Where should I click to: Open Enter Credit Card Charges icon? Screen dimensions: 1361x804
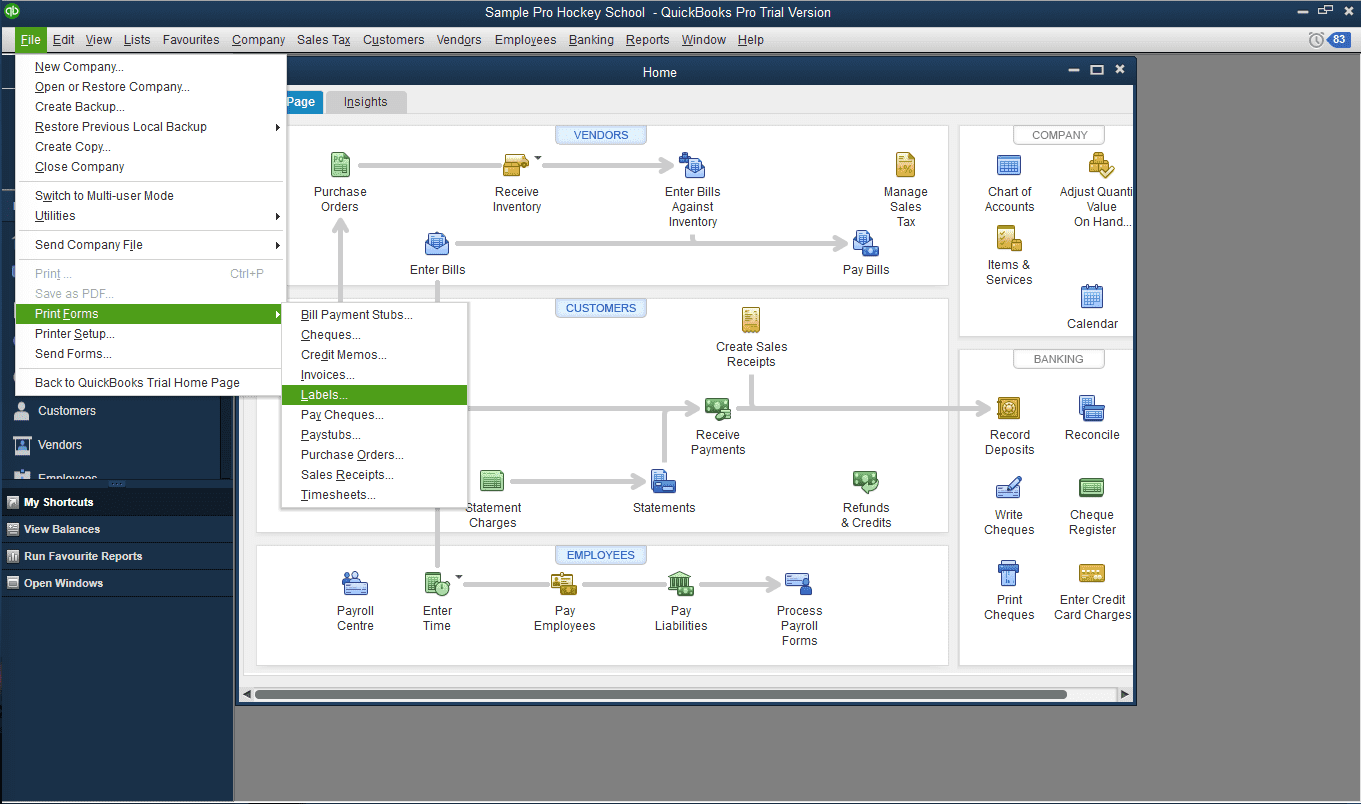point(1091,573)
